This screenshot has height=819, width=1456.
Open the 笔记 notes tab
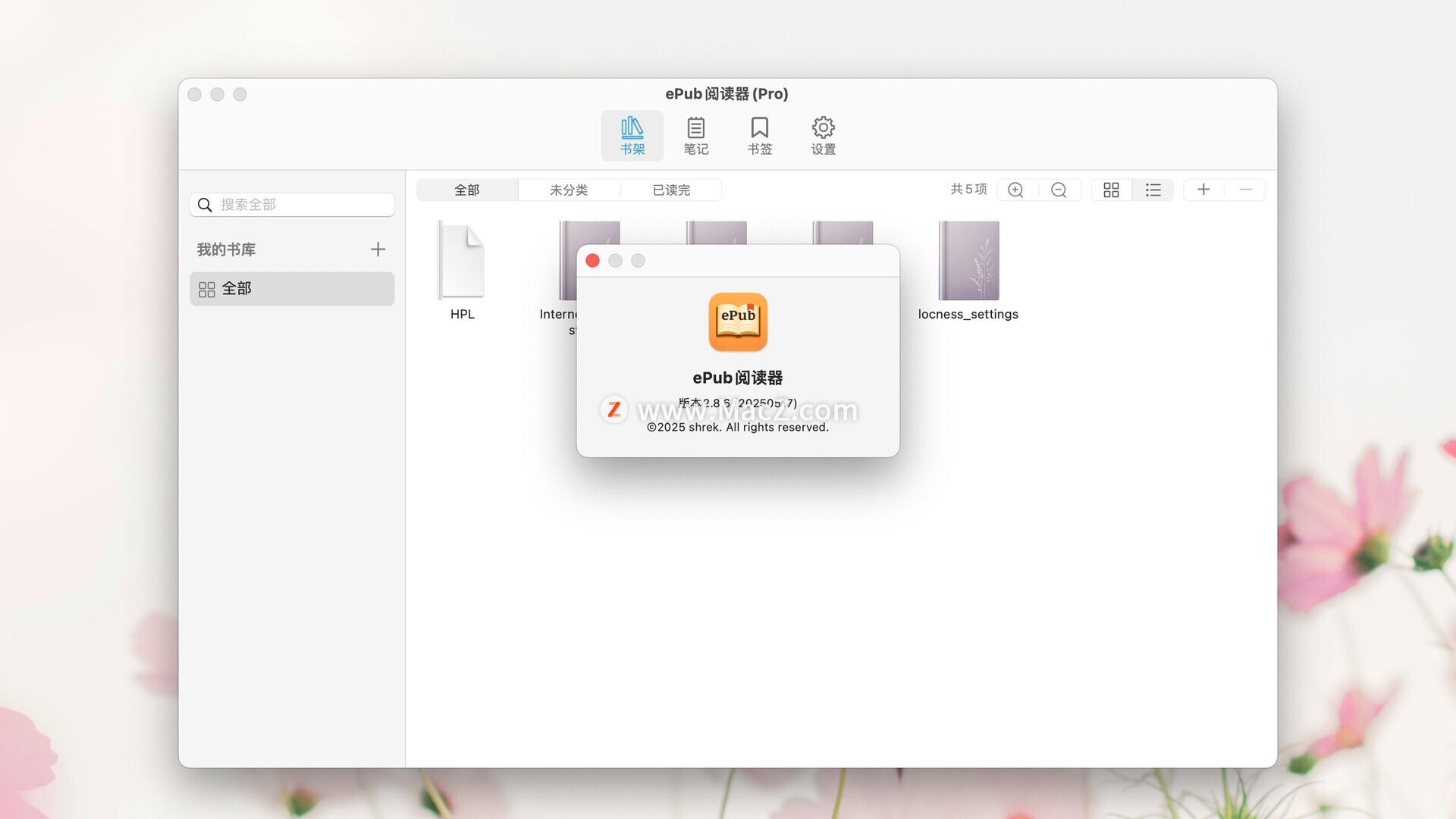point(695,136)
